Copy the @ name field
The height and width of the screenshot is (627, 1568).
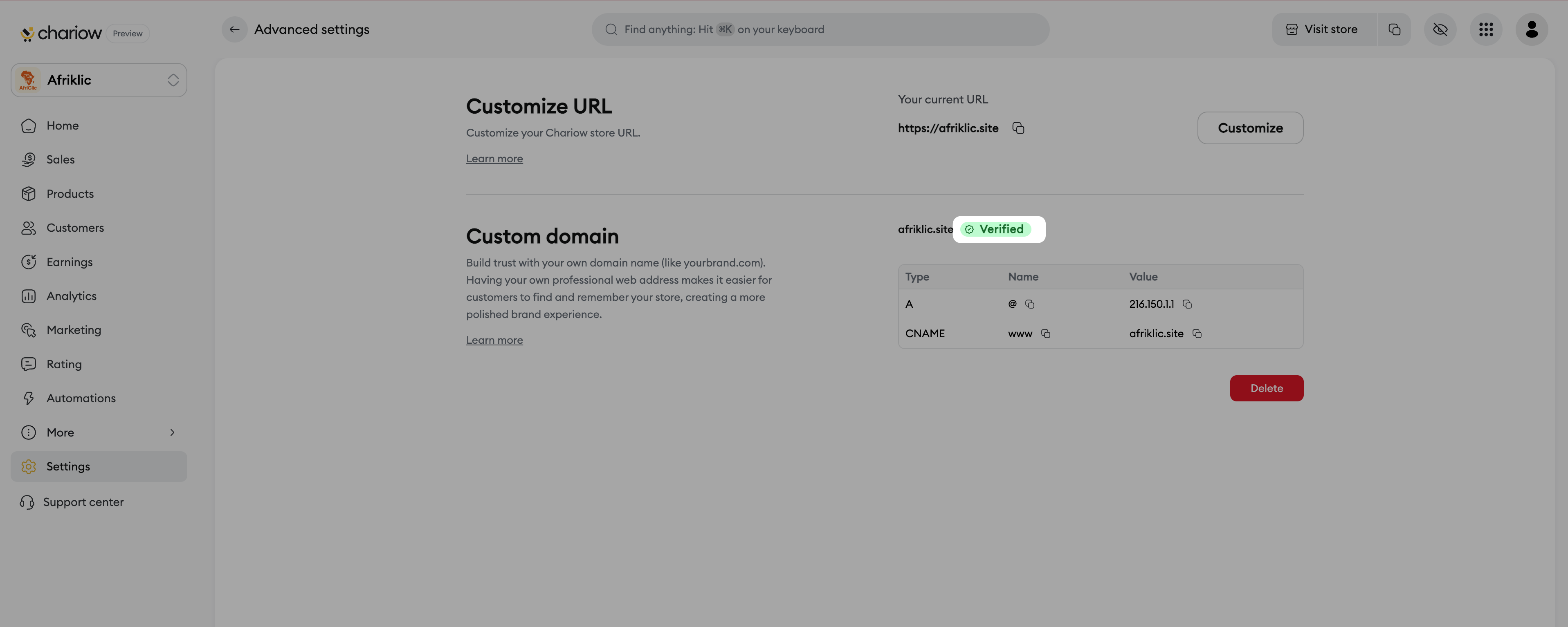pos(1030,304)
